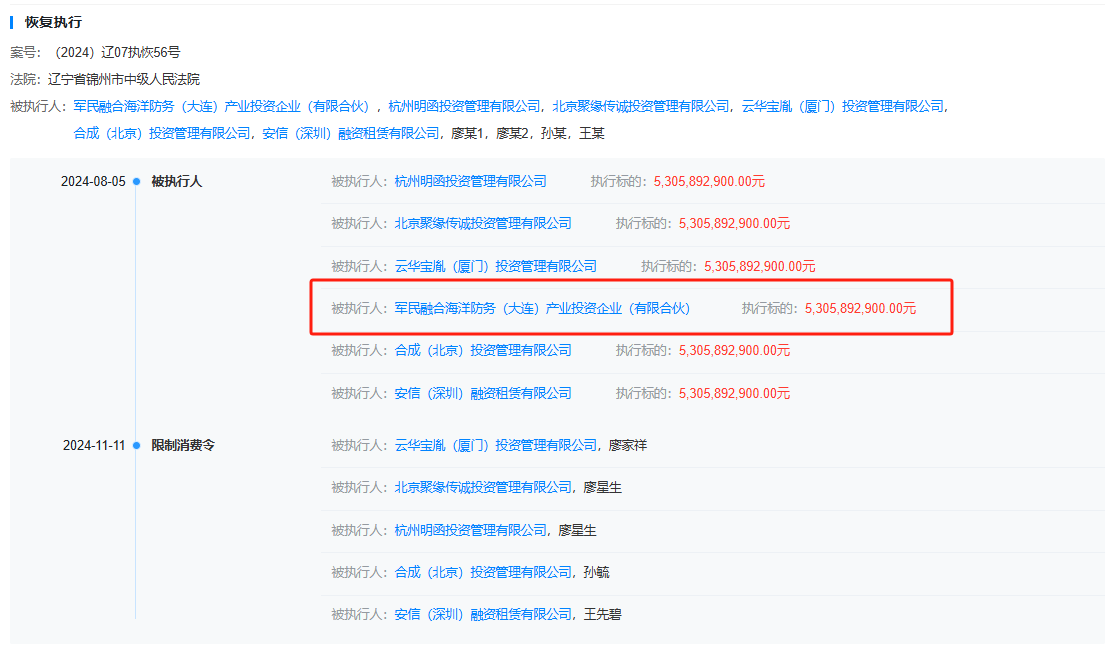Viewport: 1117px width, 661px height.
Task: Click 孙某 in header 被执行人 list
Action: click(x=554, y=133)
